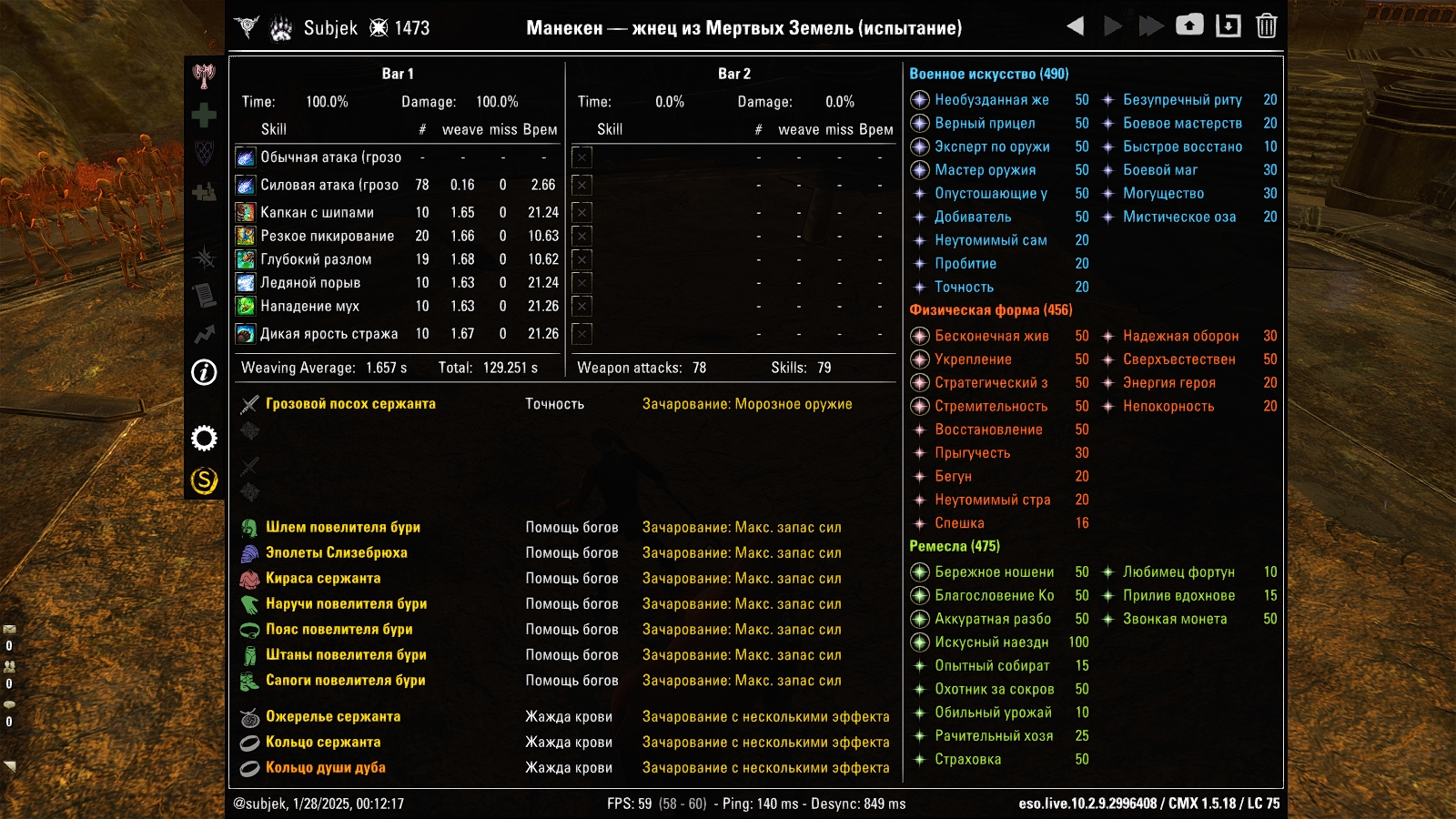
Task: Click the @subjek, 1/28/2025 timestamp text
Action: (x=318, y=804)
